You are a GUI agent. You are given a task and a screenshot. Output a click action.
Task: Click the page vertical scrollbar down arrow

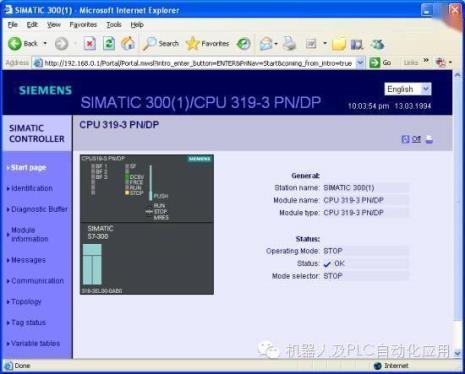[457, 353]
